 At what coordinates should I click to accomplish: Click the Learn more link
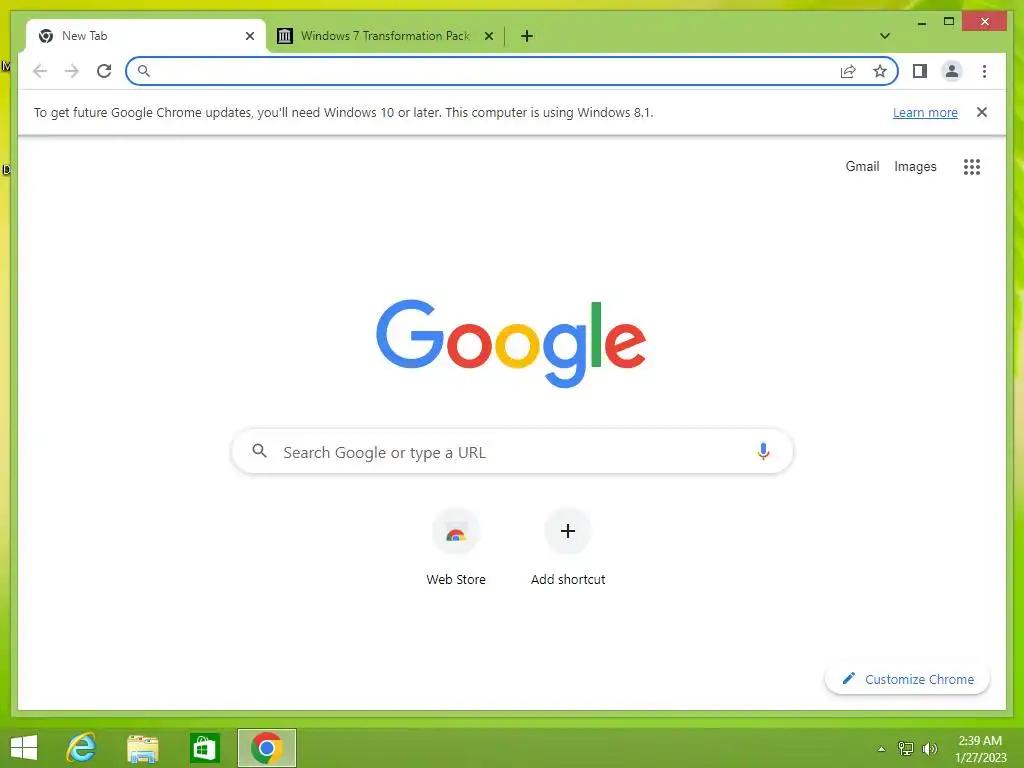pyautogui.click(x=925, y=112)
